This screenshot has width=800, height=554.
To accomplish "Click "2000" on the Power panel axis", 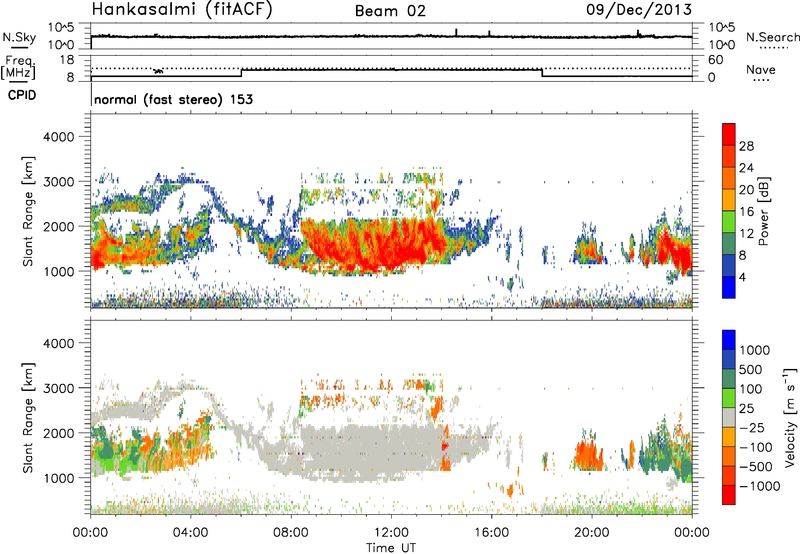I will [58, 226].
